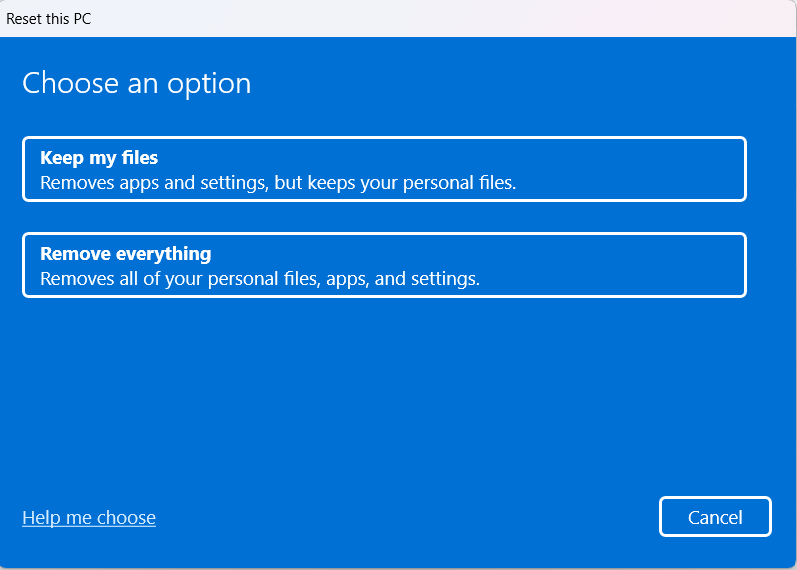The width and height of the screenshot is (797, 570).
Task: Click the bold Keep my files title
Action: (x=99, y=158)
